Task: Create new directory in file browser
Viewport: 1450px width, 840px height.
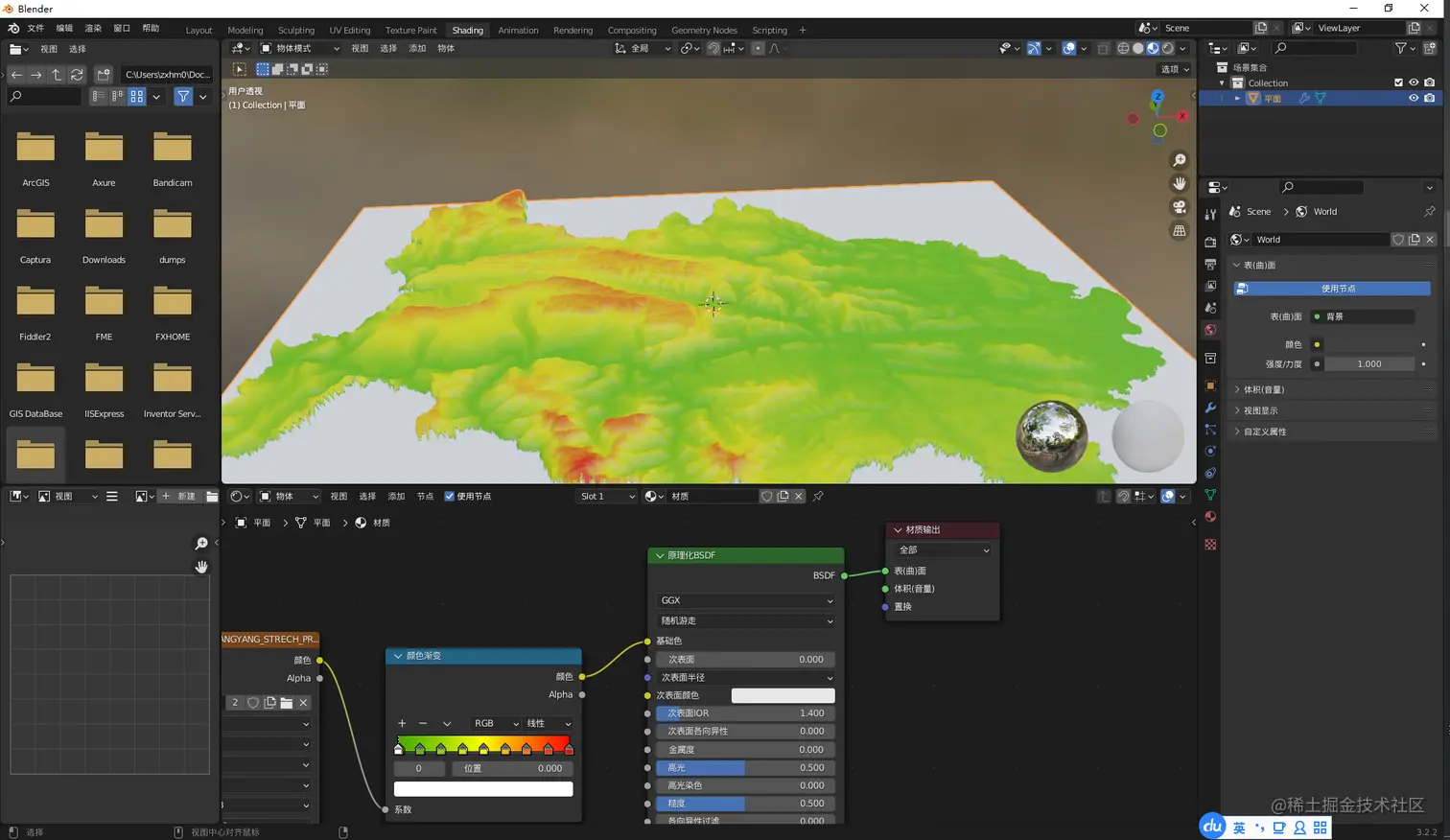Action: 104,74
